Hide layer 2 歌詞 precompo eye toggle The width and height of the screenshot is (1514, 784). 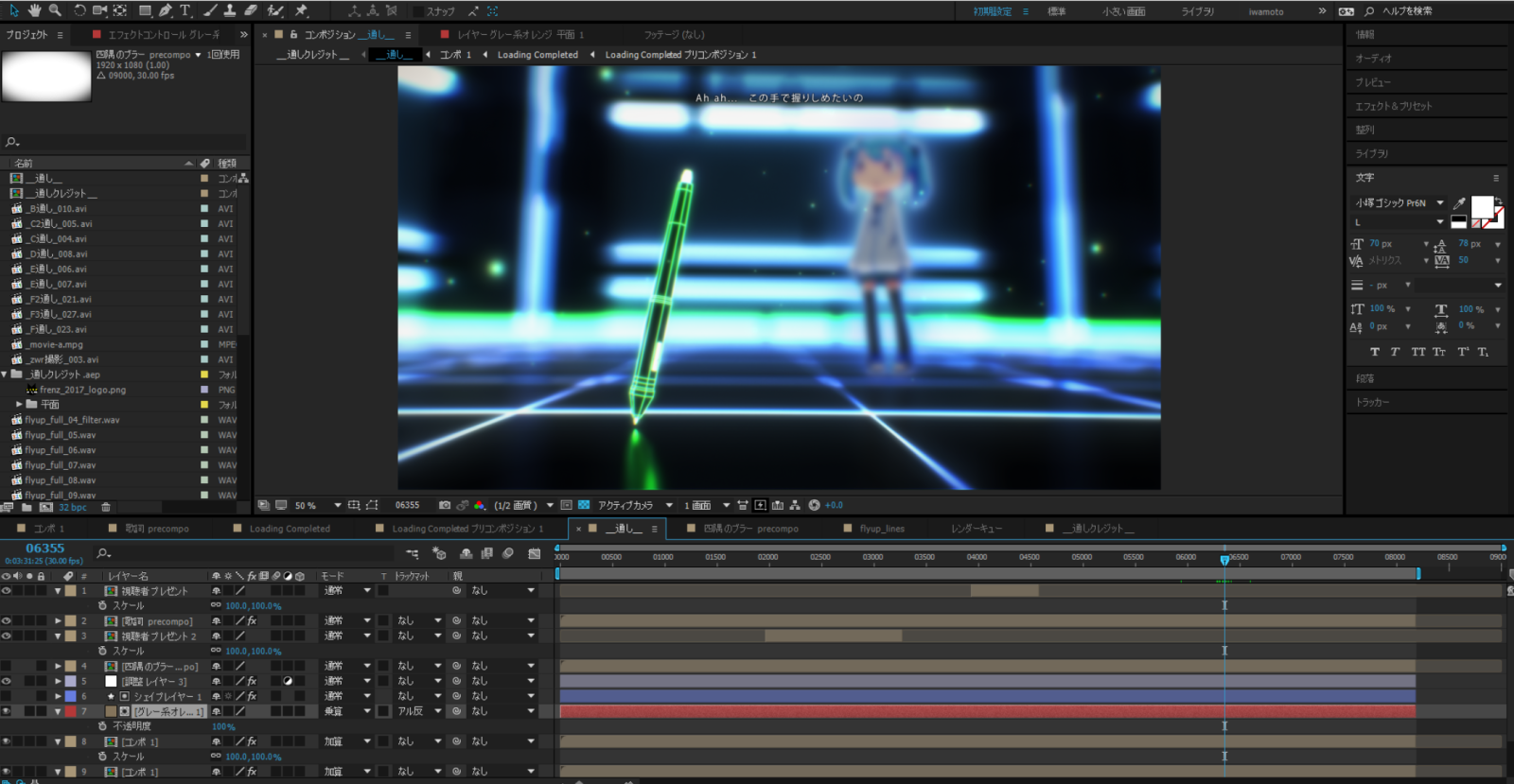[7, 620]
